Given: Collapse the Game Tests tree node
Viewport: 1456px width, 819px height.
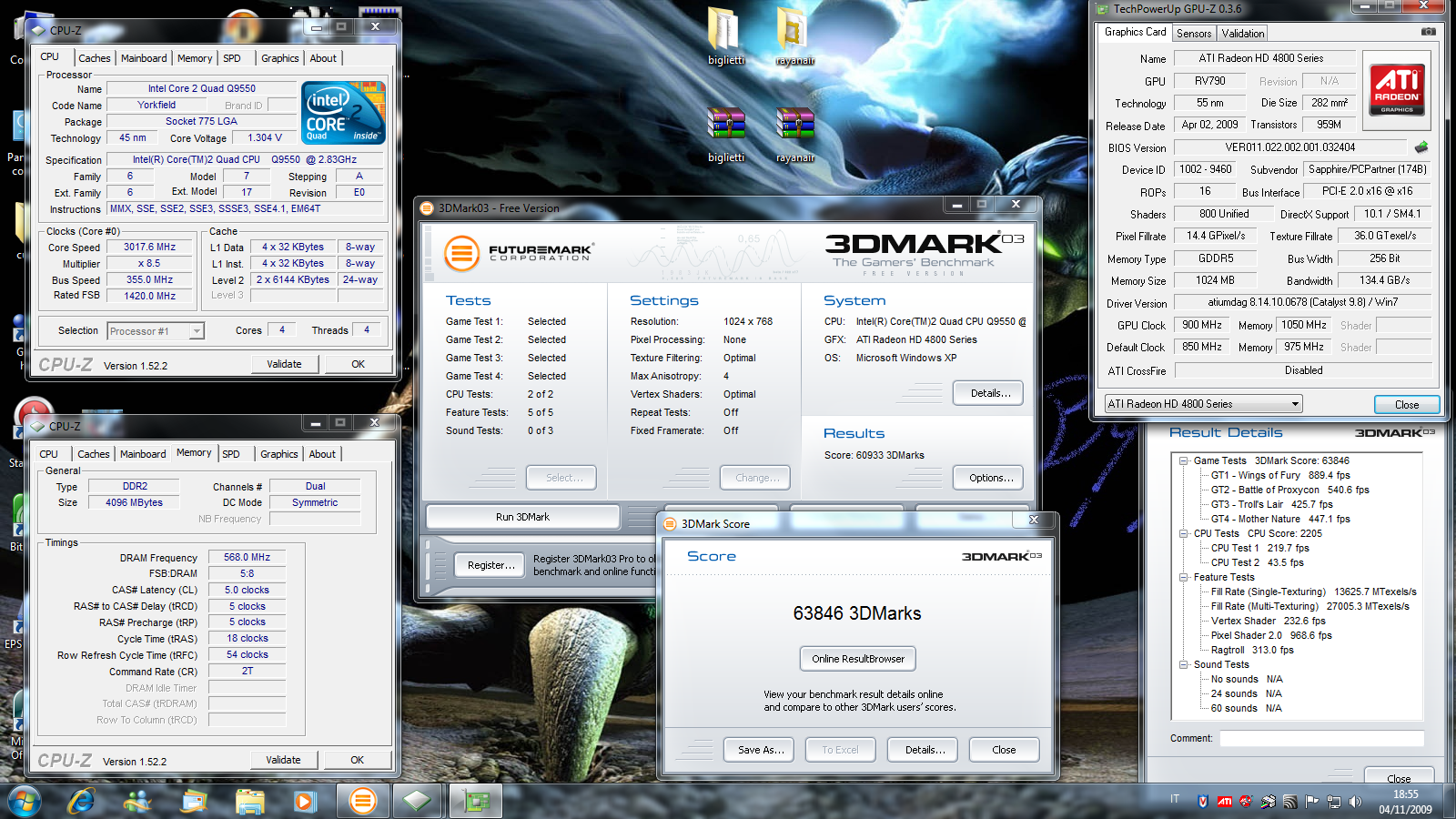Looking at the screenshot, I should 1183,460.
